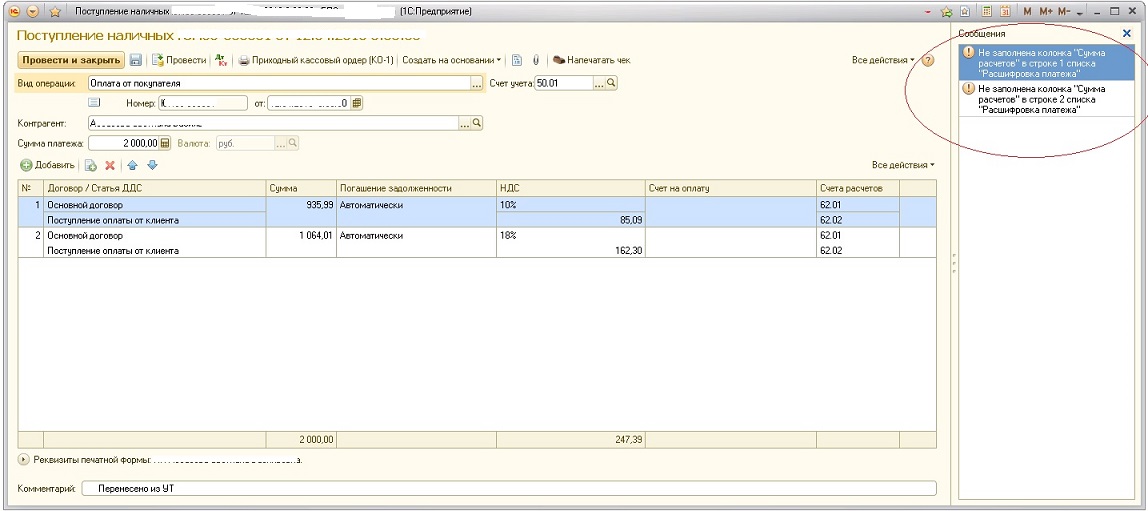This screenshot has height=511, width=1148.
Task: Add a new row with Добавить
Action: 48,165
